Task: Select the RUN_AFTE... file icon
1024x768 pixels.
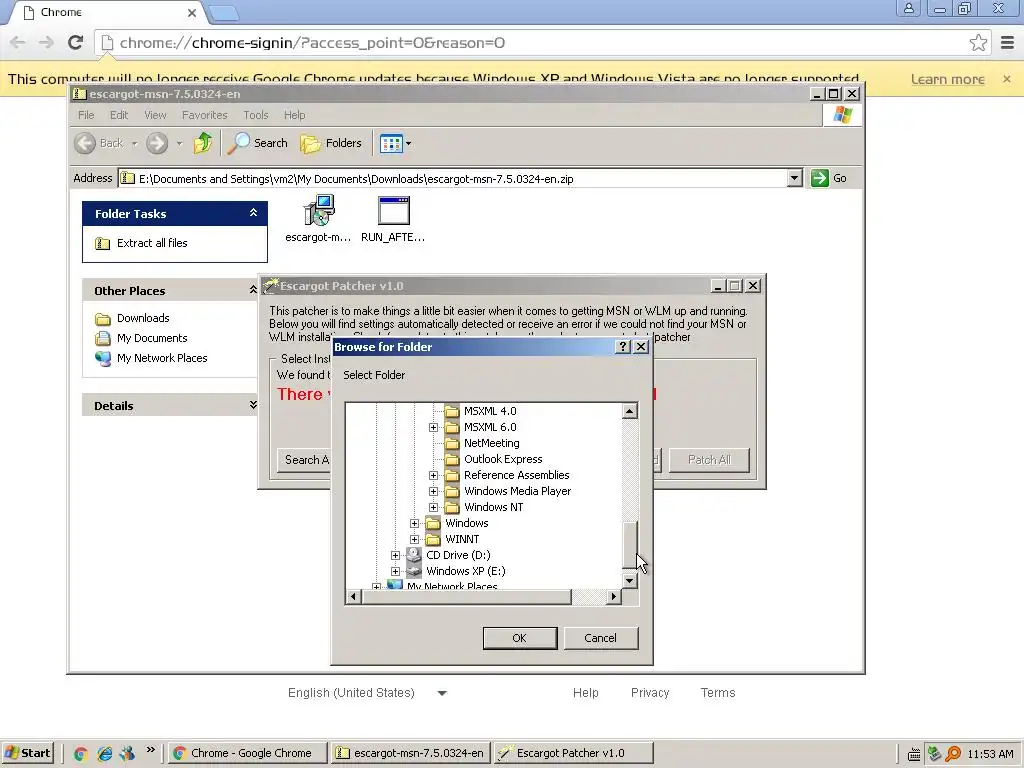Action: coord(393,219)
